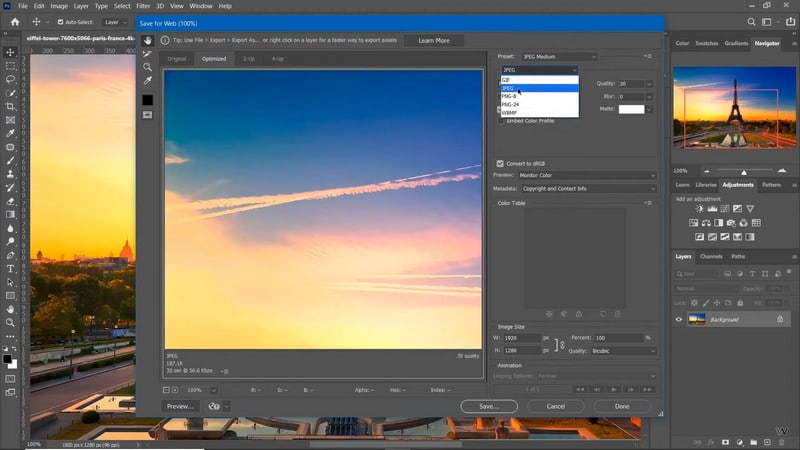Toggle slices visibility in Save for Web
The height and width of the screenshot is (450, 800).
click(x=147, y=115)
